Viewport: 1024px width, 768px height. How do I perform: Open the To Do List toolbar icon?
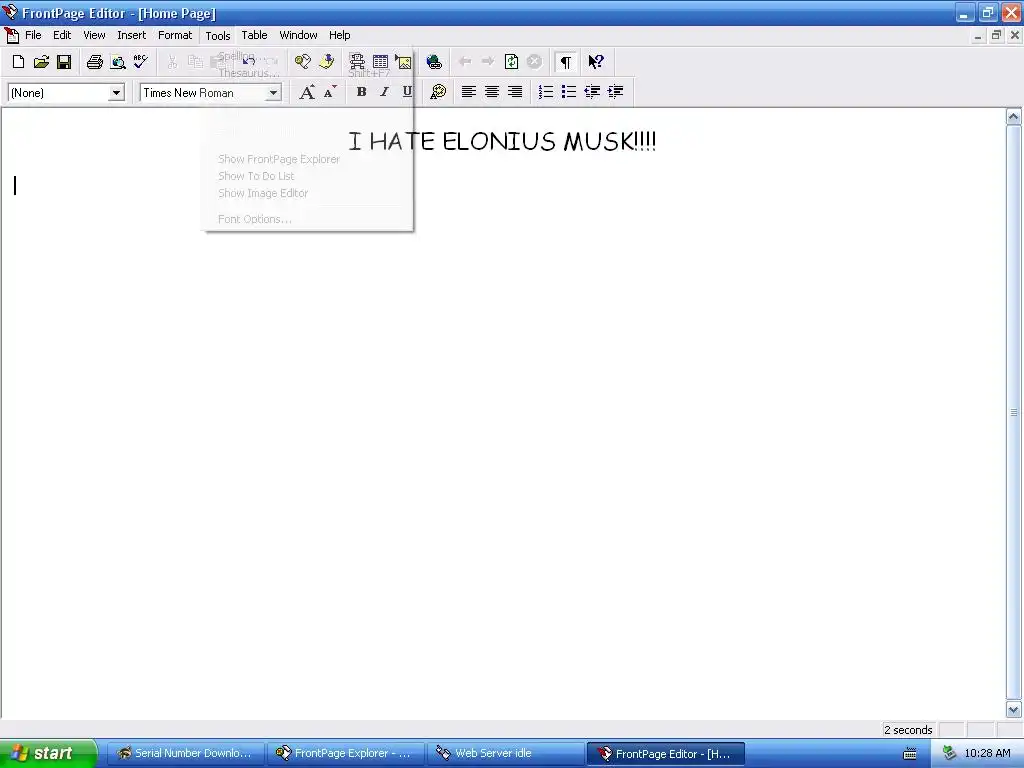pyautogui.click(x=327, y=62)
